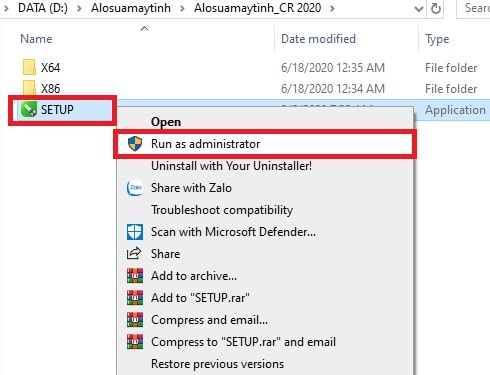
Task: Click File folder type in X86 row
Action: click(x=451, y=89)
